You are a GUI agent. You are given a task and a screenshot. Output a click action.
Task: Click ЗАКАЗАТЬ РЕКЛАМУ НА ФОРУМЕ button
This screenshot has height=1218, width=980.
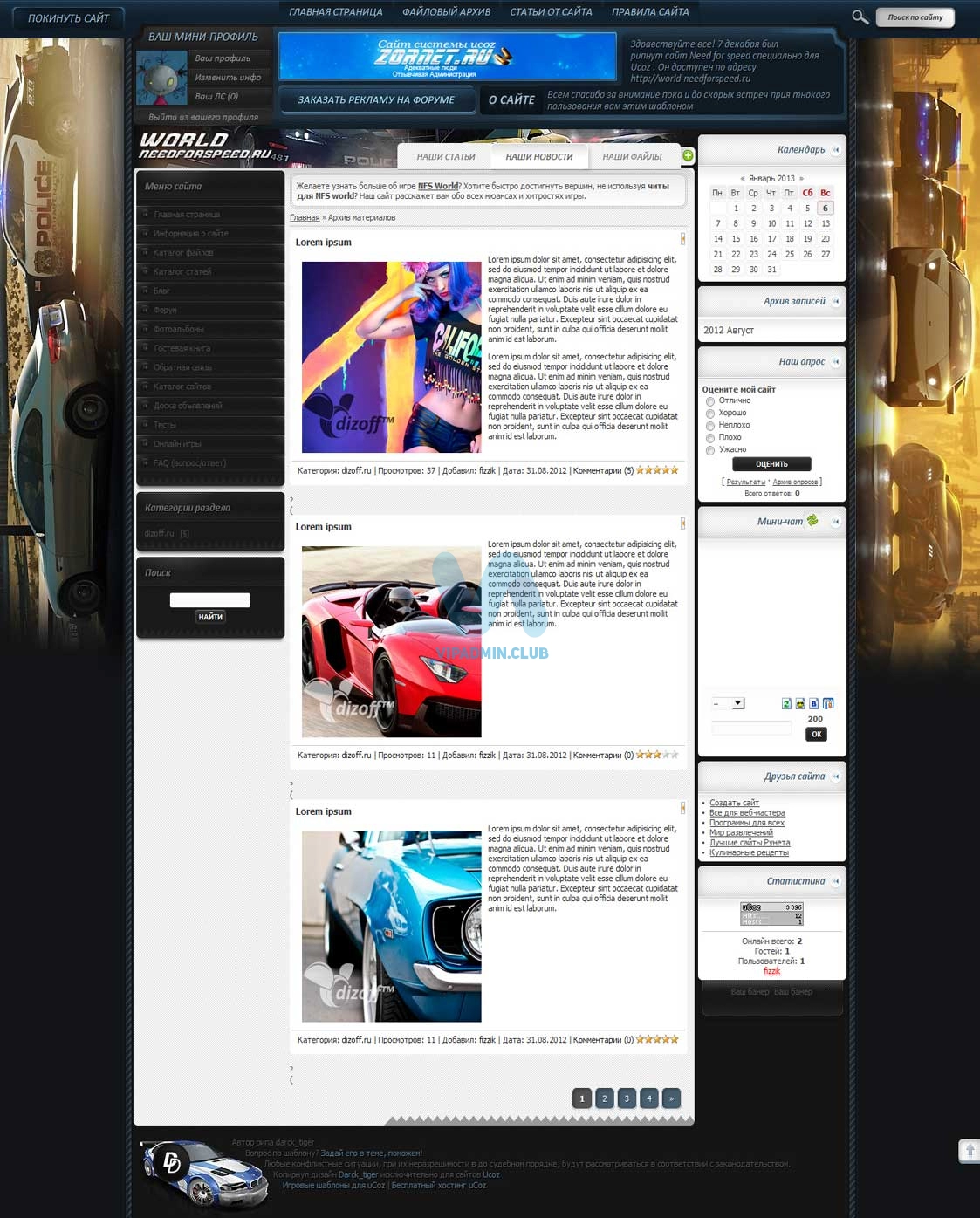pyautogui.click(x=376, y=99)
